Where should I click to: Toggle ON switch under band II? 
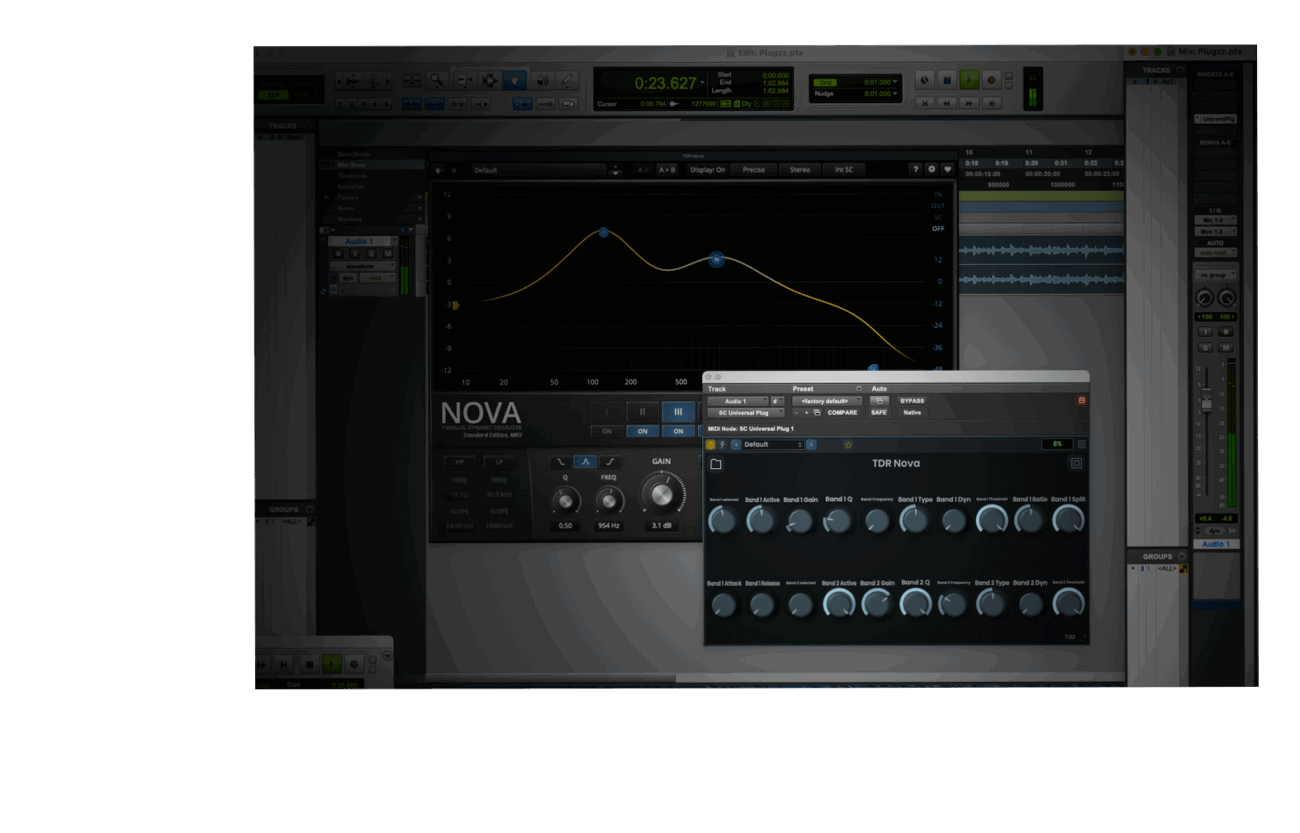(x=642, y=431)
